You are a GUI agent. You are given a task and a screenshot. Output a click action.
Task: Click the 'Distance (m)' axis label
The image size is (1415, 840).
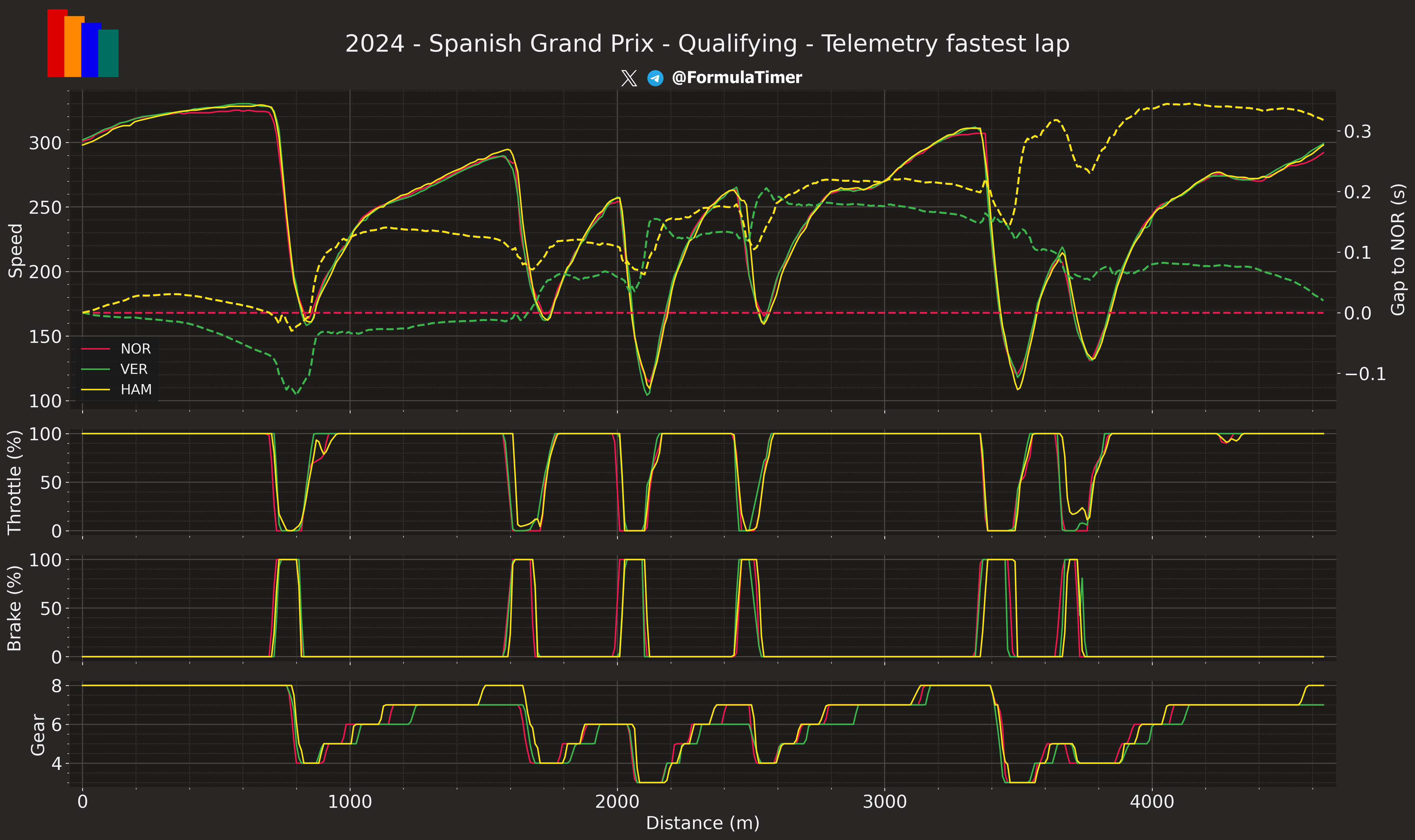[x=702, y=822]
